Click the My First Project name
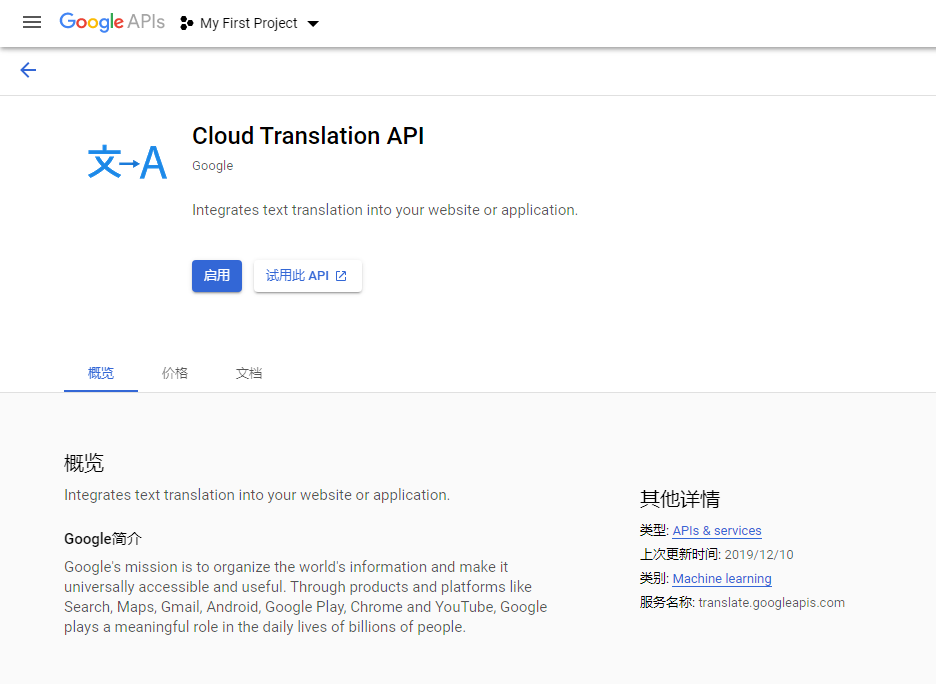The image size is (936, 684). (249, 23)
